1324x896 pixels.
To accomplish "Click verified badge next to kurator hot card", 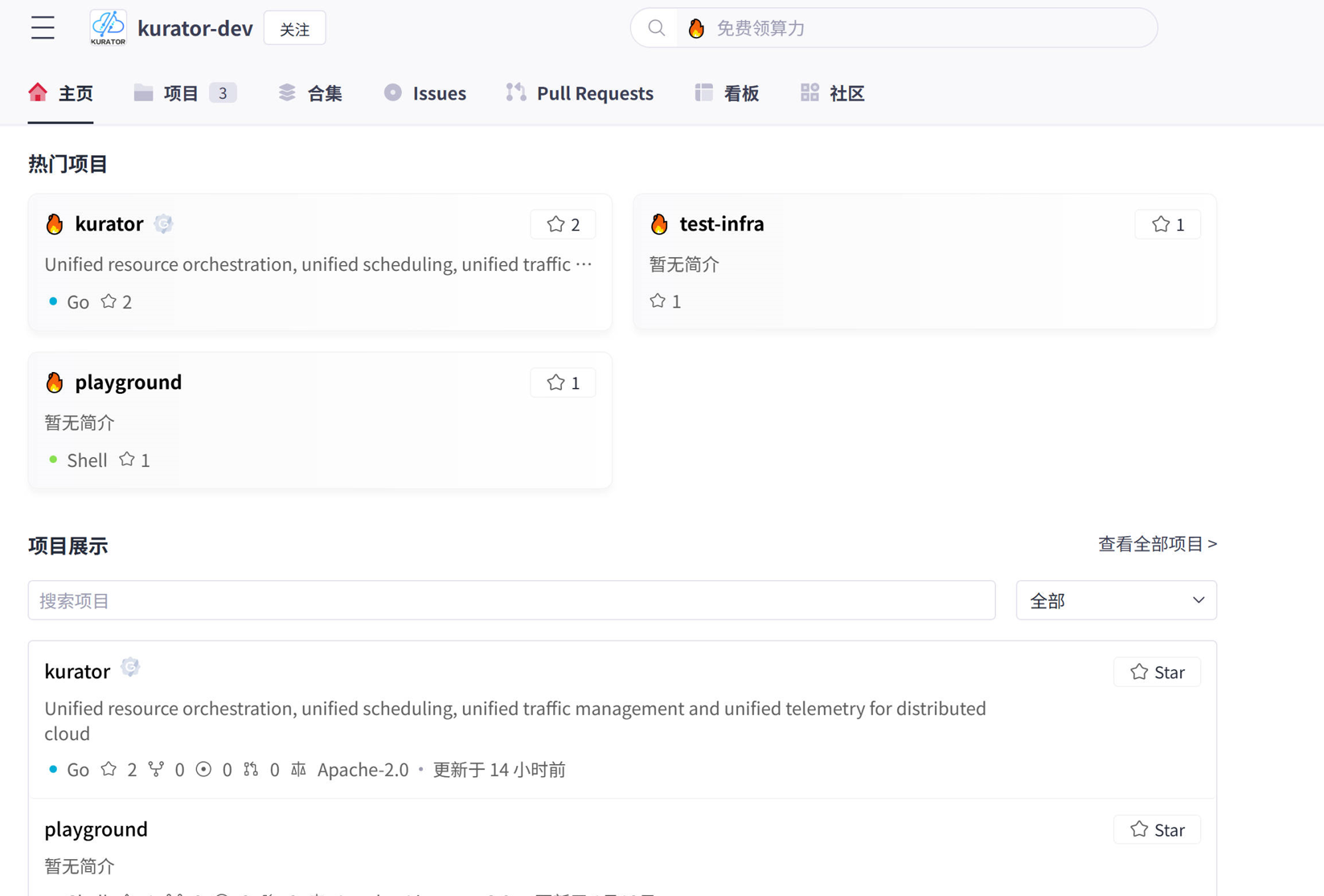I will (163, 223).
